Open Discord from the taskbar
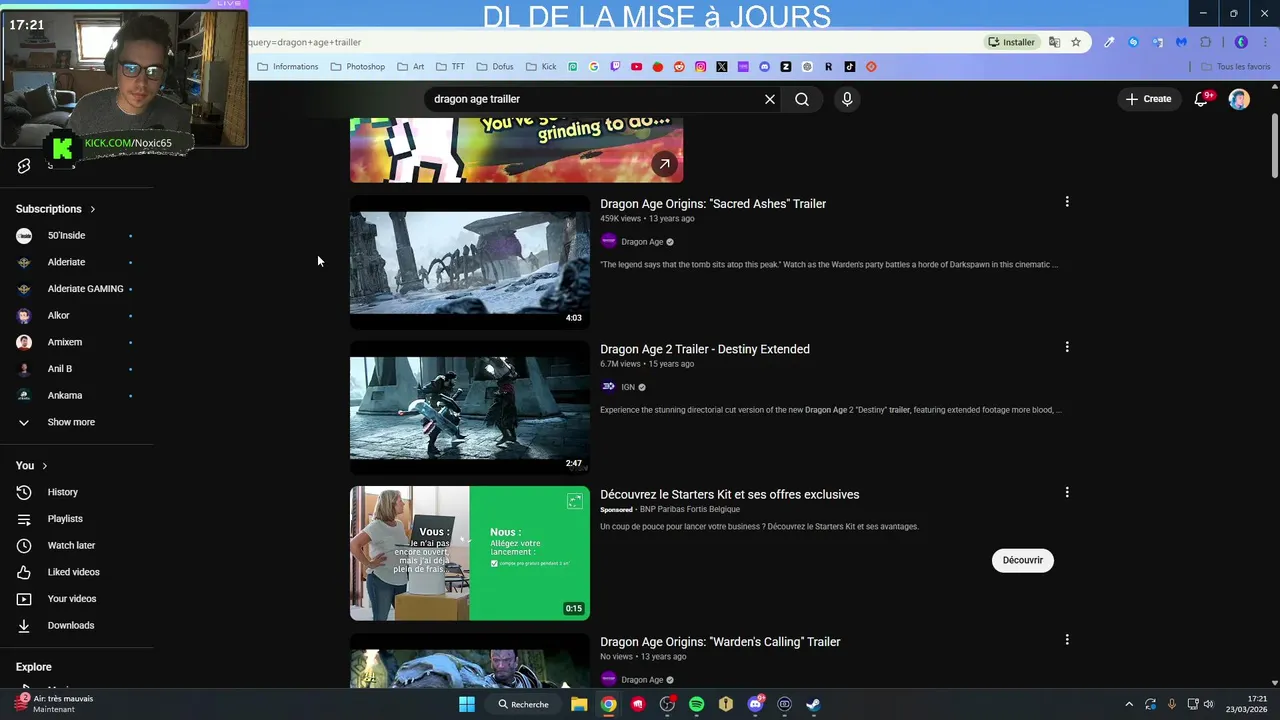 pyautogui.click(x=756, y=704)
